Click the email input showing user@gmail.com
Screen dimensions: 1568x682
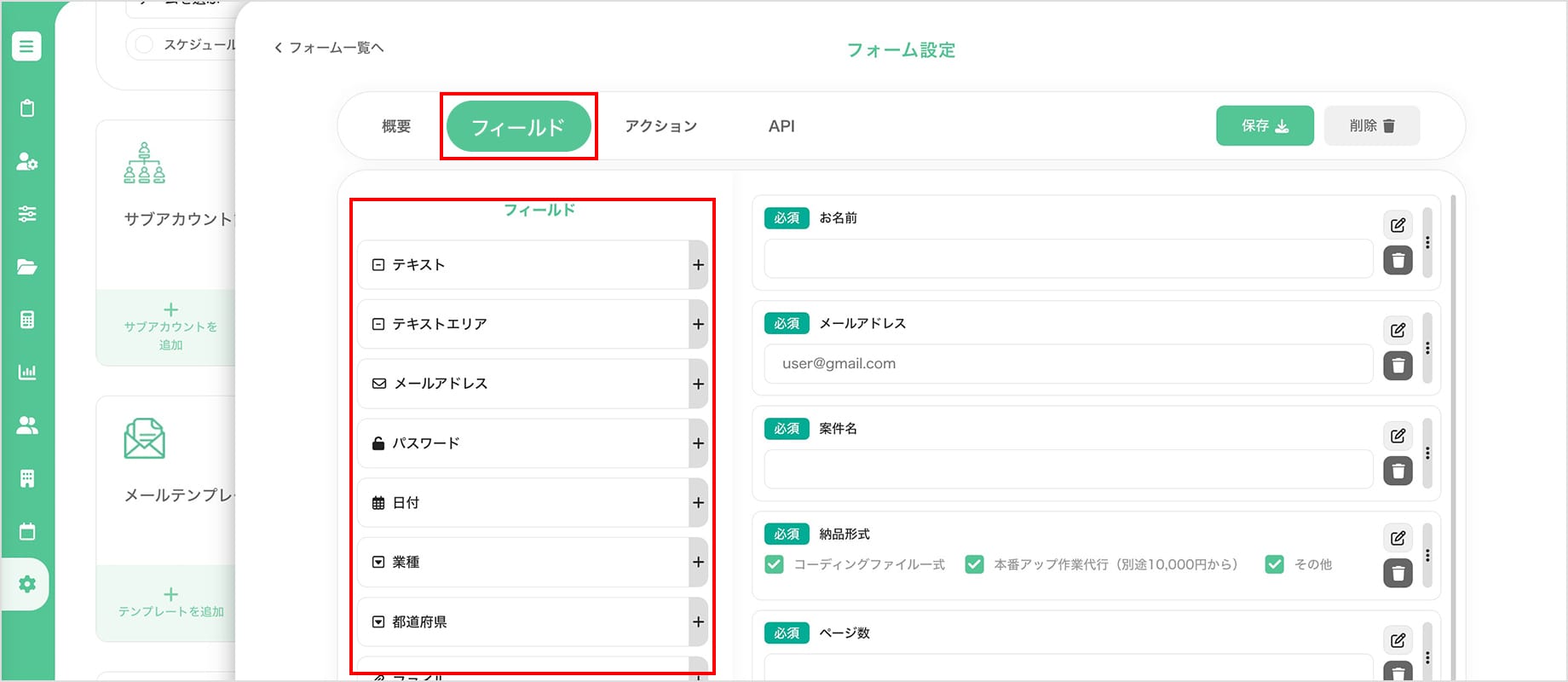tap(1069, 364)
